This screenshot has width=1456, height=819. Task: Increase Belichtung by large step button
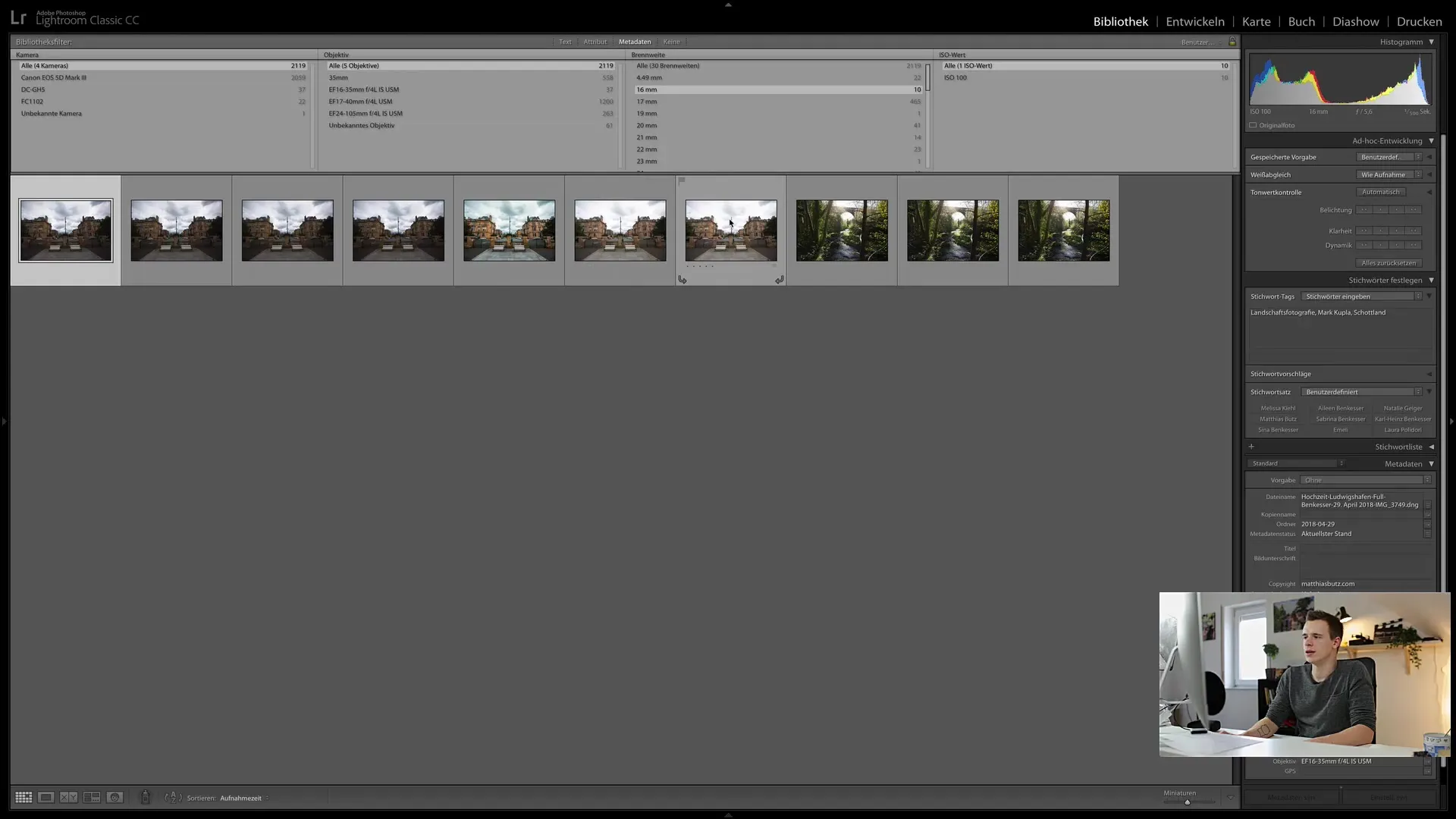pos(1414,210)
